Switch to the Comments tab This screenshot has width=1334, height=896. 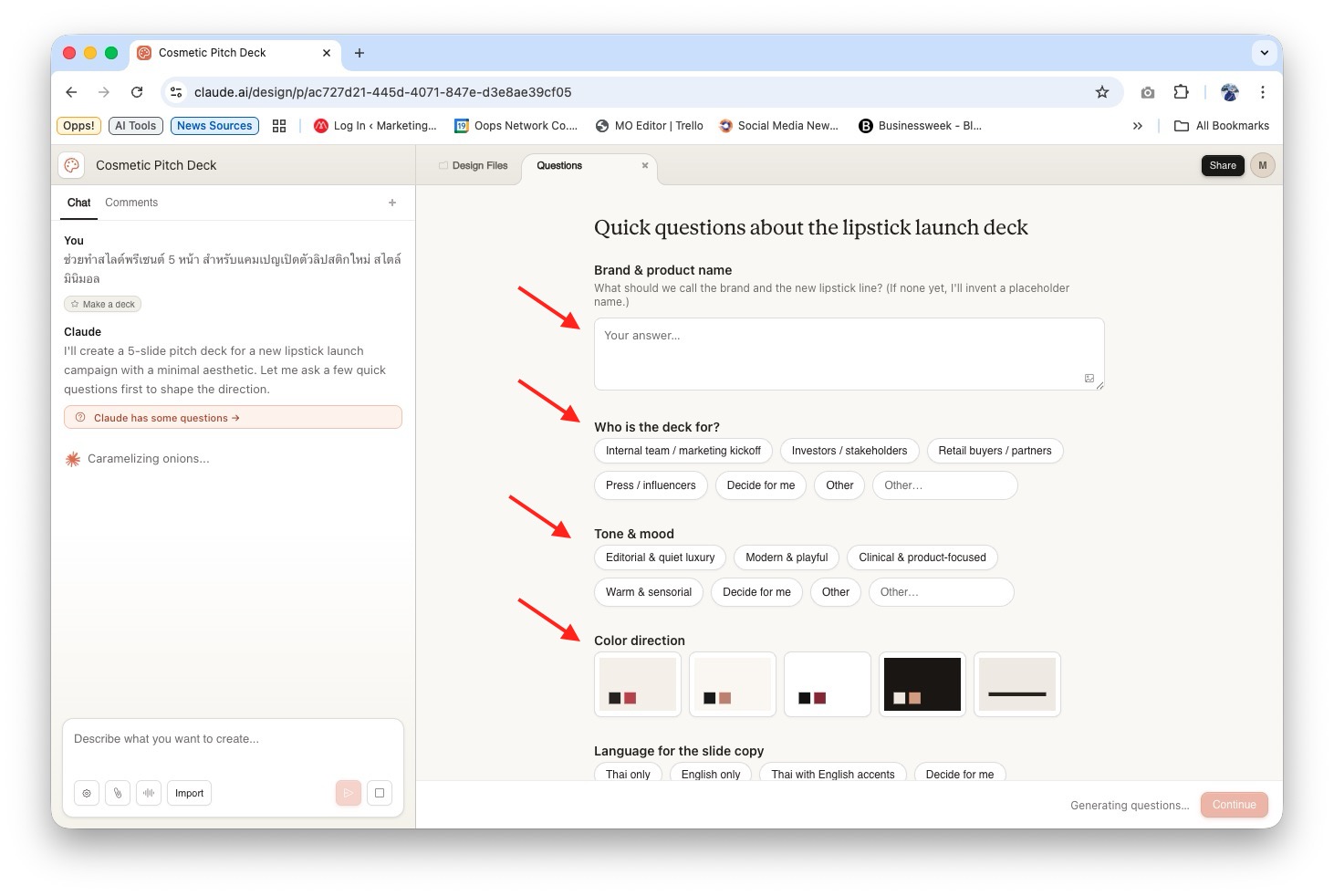point(131,203)
